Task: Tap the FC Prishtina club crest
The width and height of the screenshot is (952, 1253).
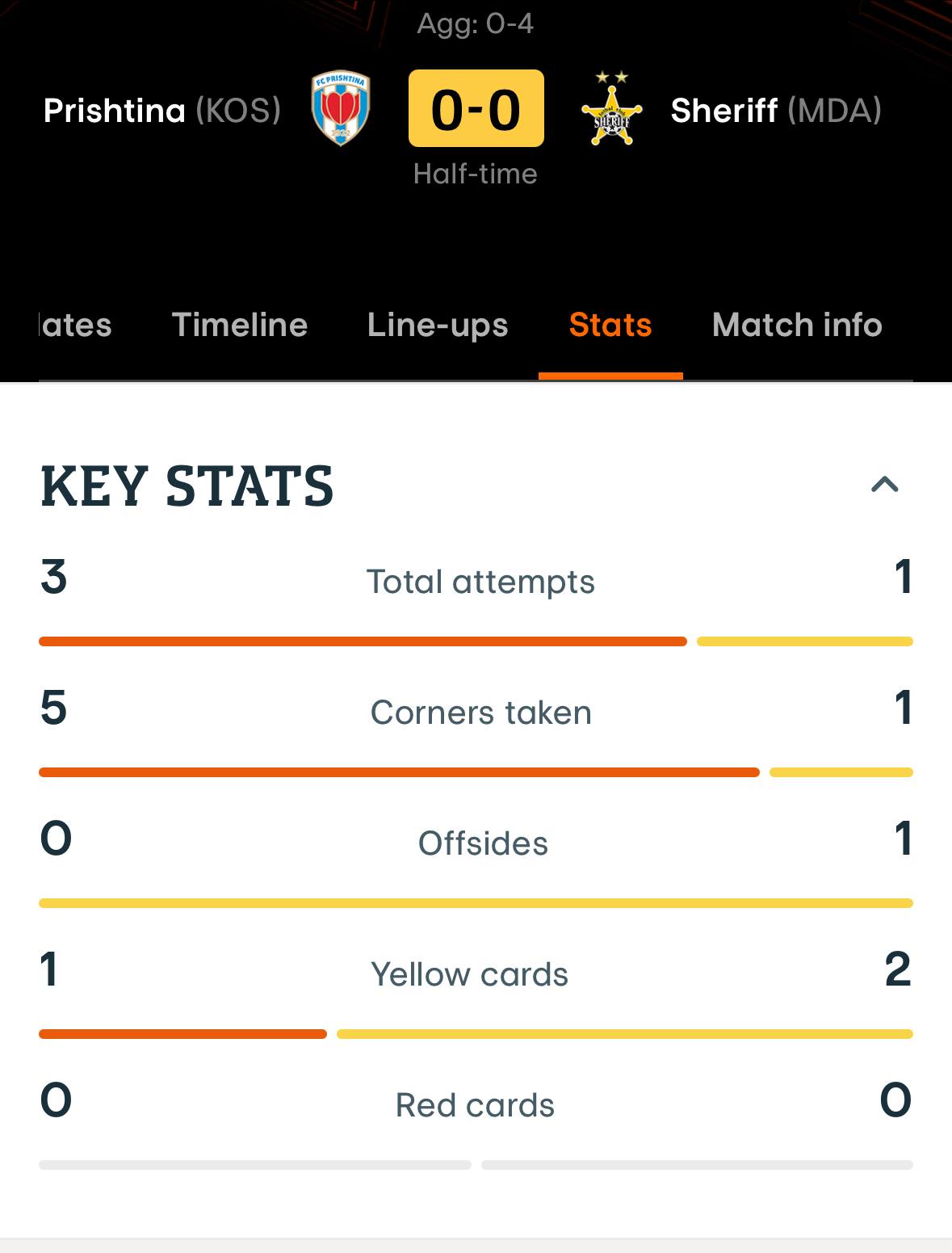Action: click(x=341, y=110)
